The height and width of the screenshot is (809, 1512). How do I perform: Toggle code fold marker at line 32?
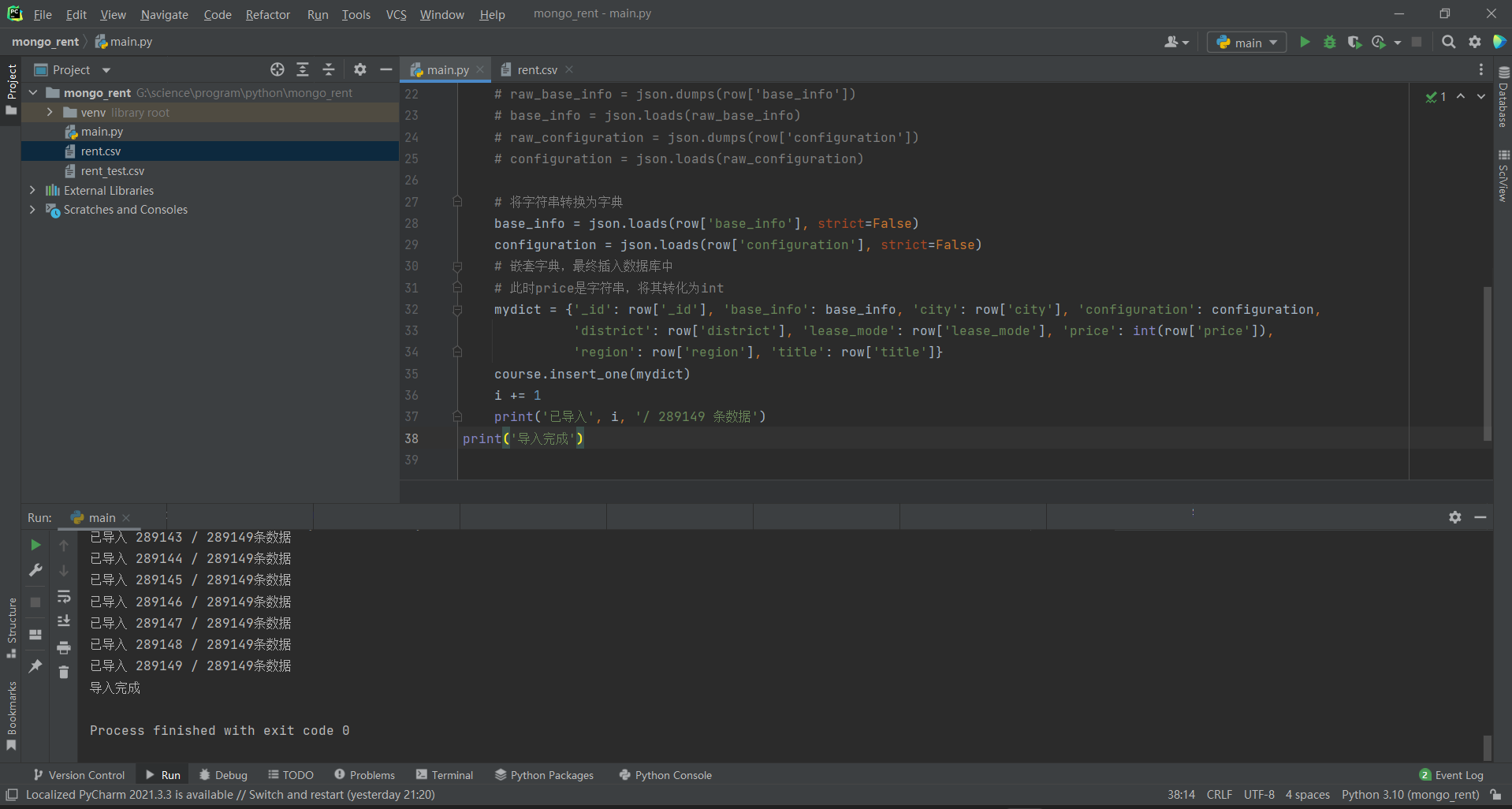(x=457, y=310)
